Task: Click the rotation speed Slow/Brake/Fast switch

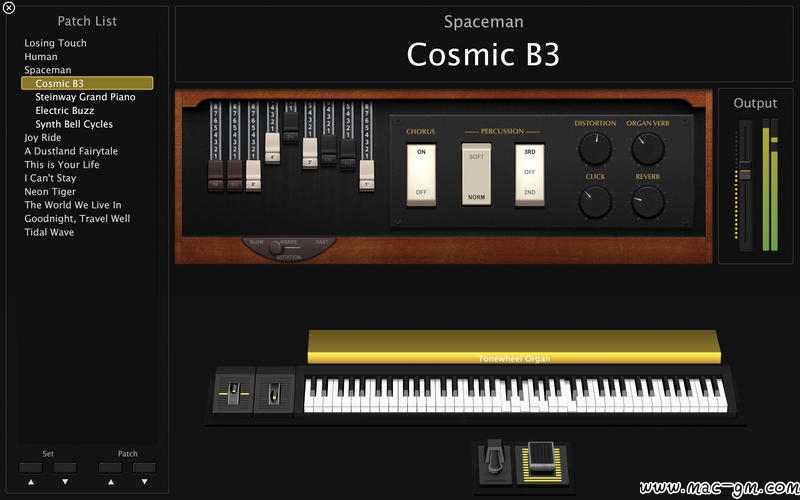Action: pyautogui.click(x=289, y=248)
